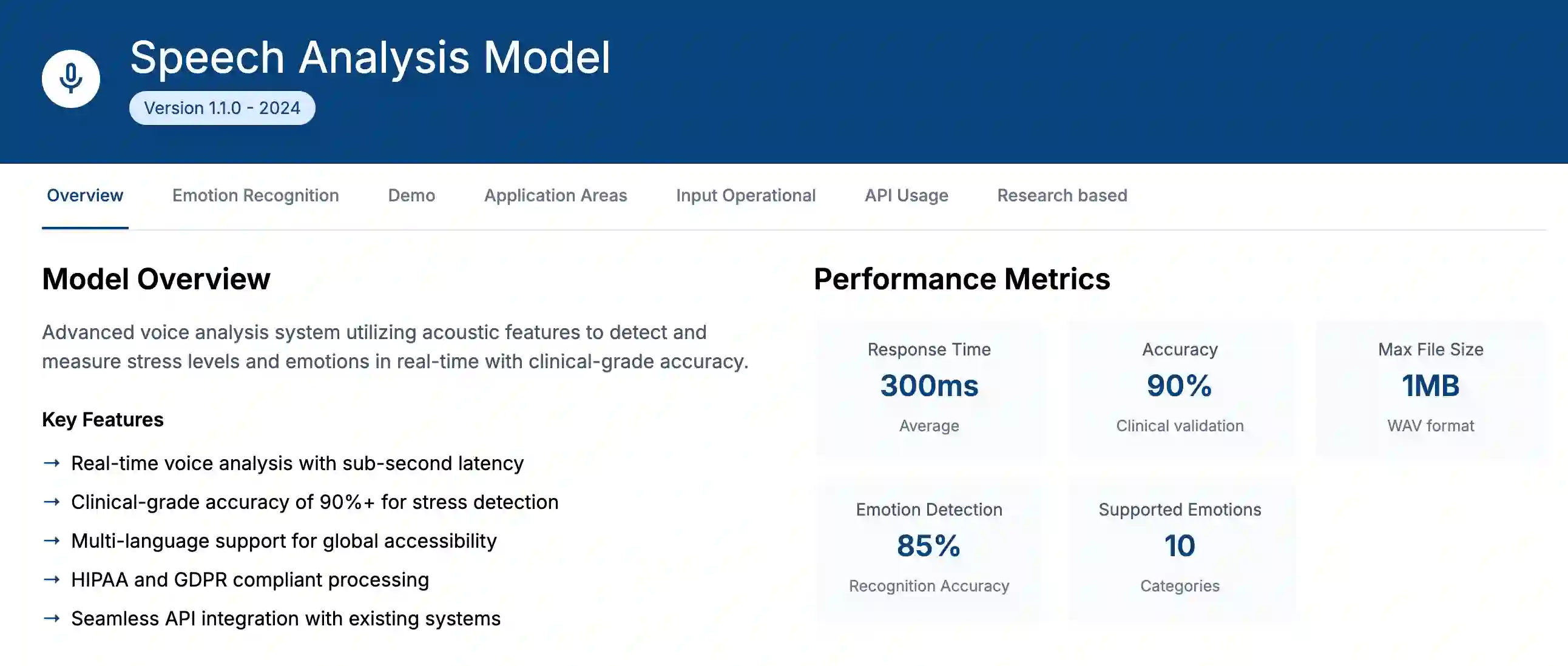
Task: Click arrow icon beside Multi-language support
Action: tap(52, 540)
